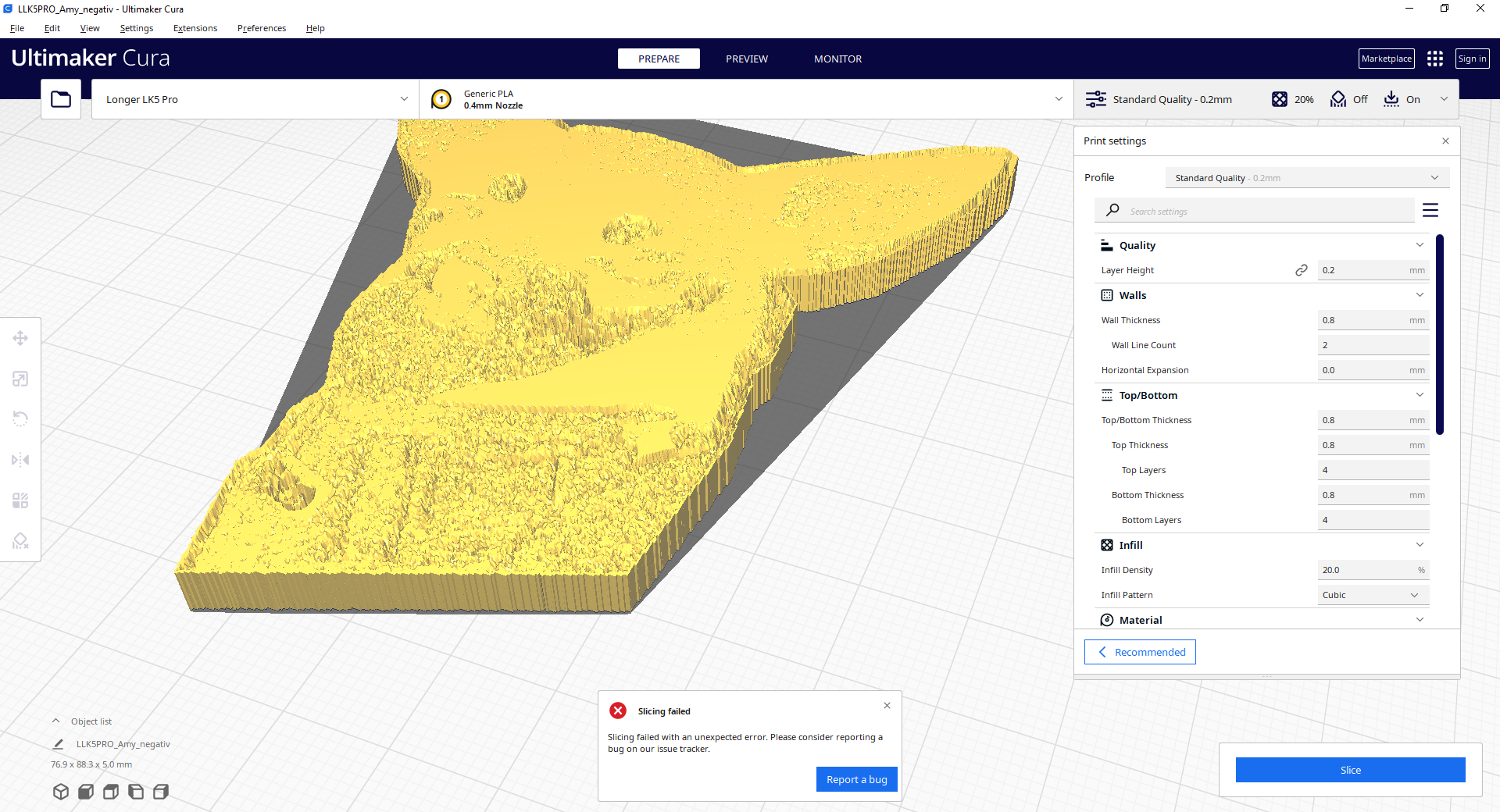1500x812 pixels.
Task: Select the Mirror tool
Action: 20,460
